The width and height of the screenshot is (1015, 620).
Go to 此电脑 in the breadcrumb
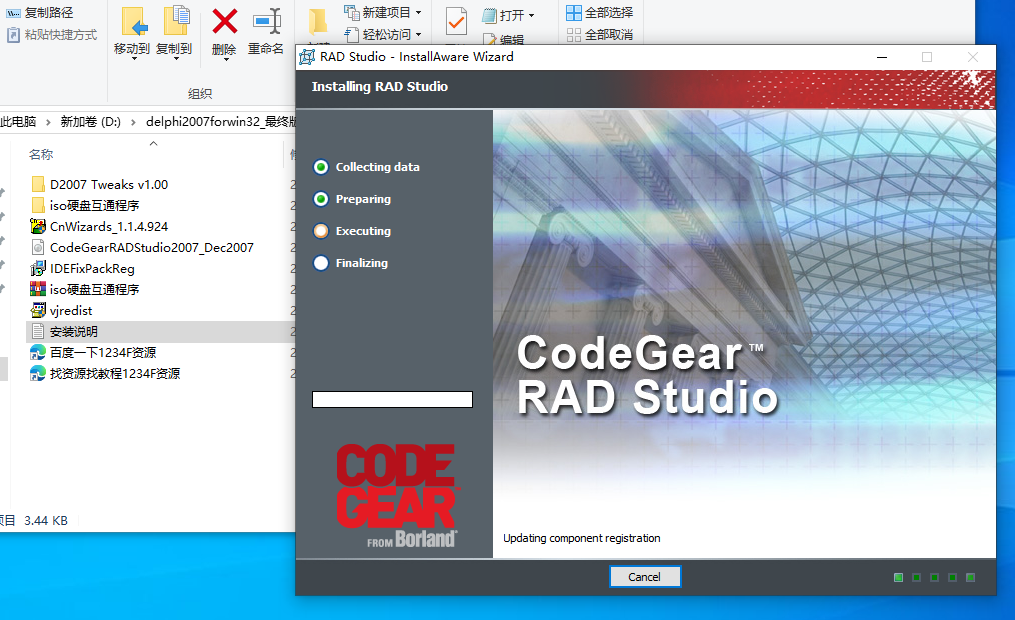pos(18,122)
